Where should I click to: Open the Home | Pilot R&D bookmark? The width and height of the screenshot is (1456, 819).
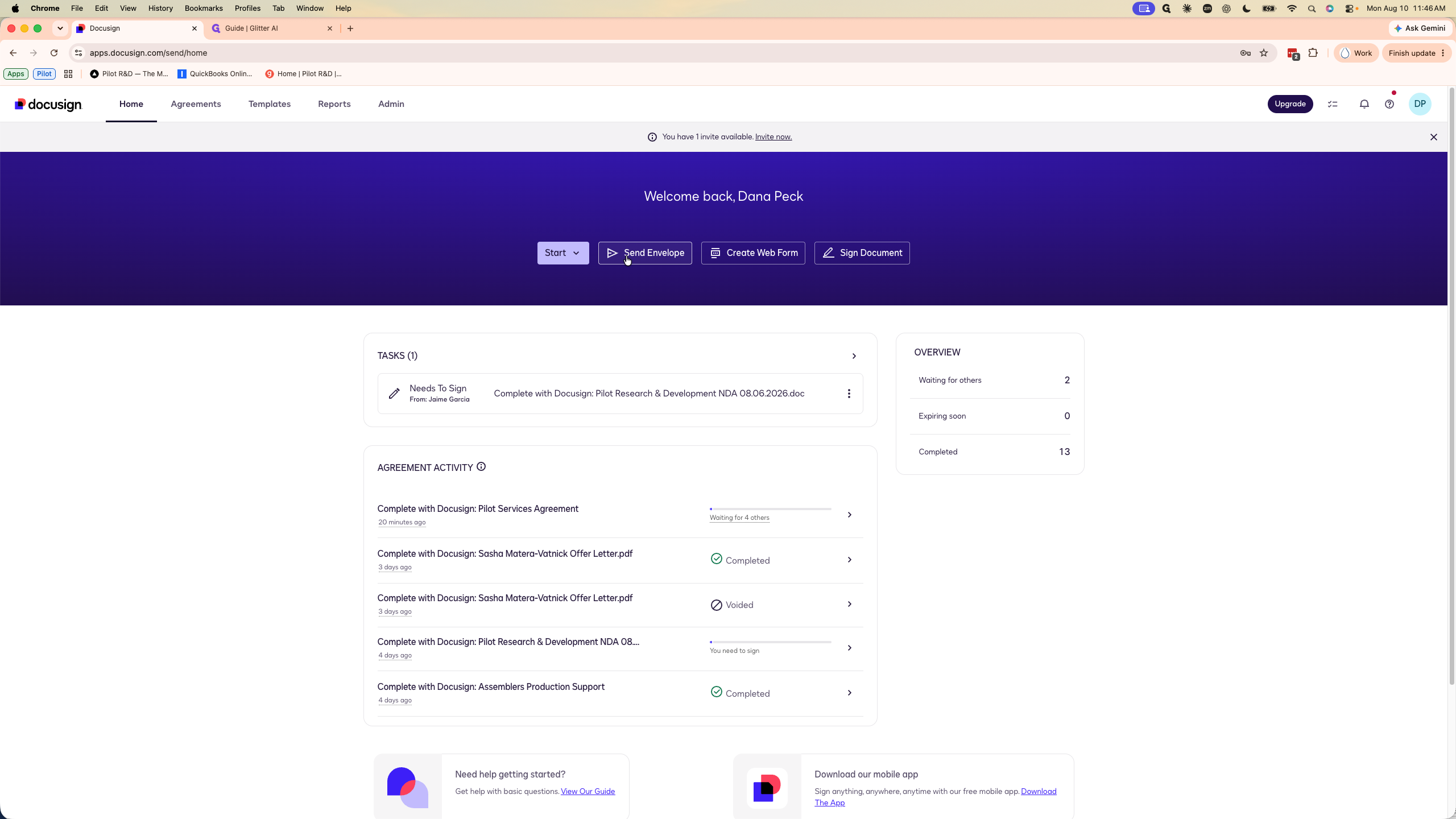tap(304, 74)
